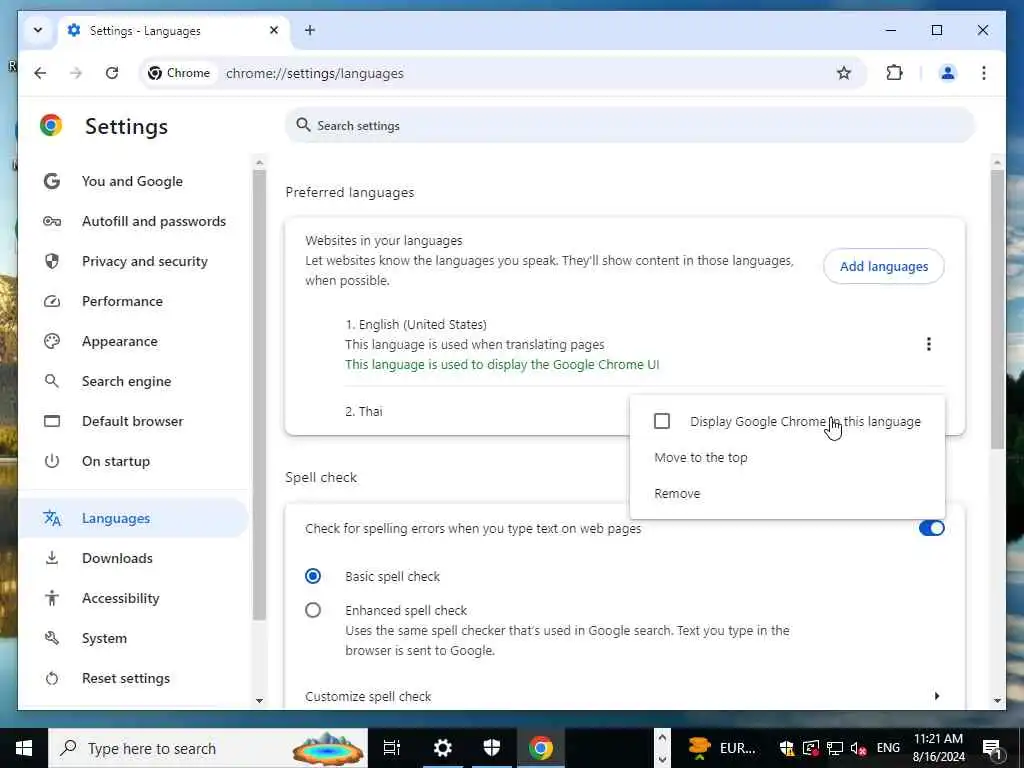Click the back navigation arrow
The width and height of the screenshot is (1024, 768).
point(40,73)
